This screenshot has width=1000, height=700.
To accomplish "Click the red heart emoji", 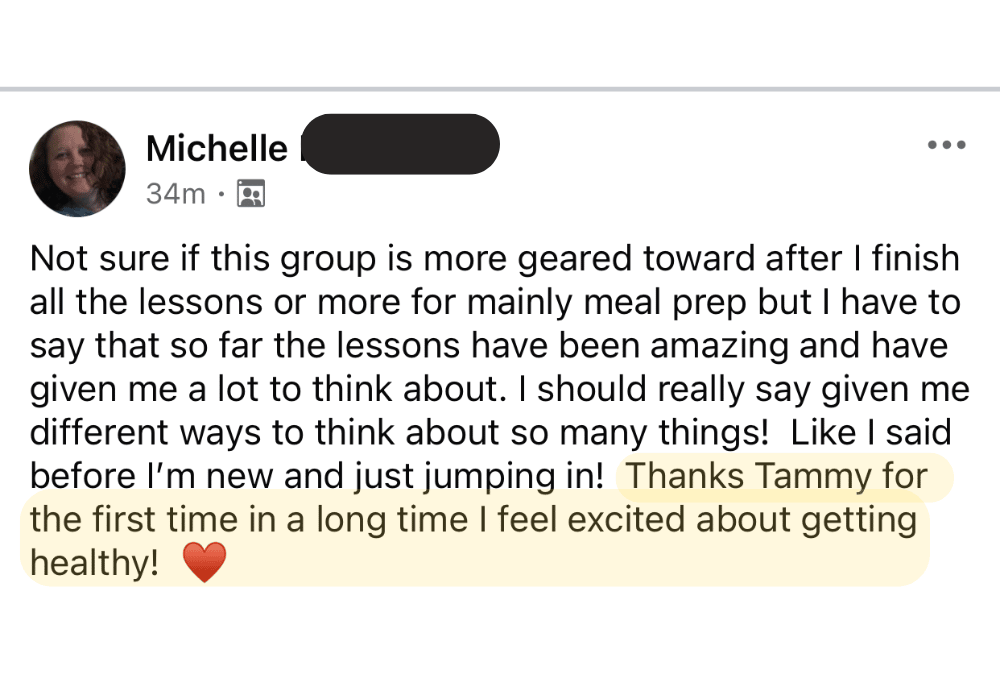I will (x=204, y=562).
